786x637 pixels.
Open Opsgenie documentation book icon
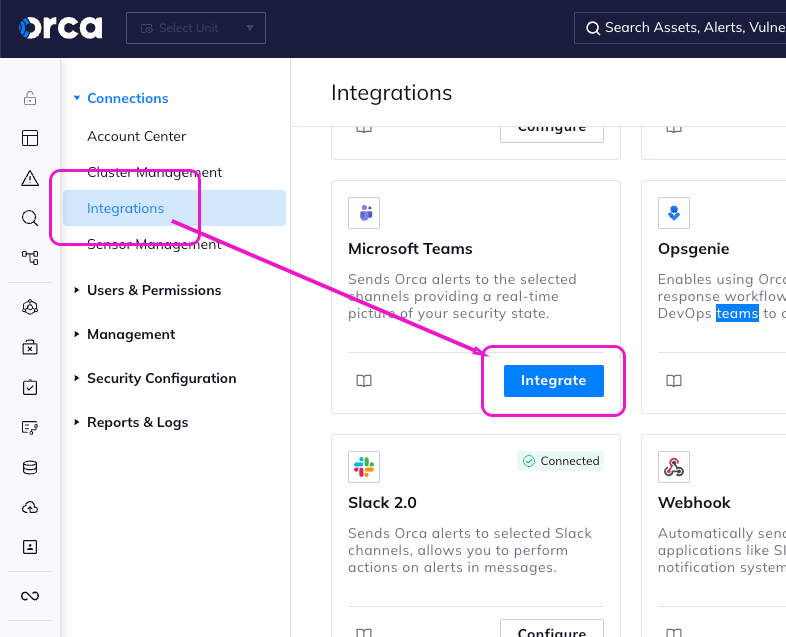(674, 381)
